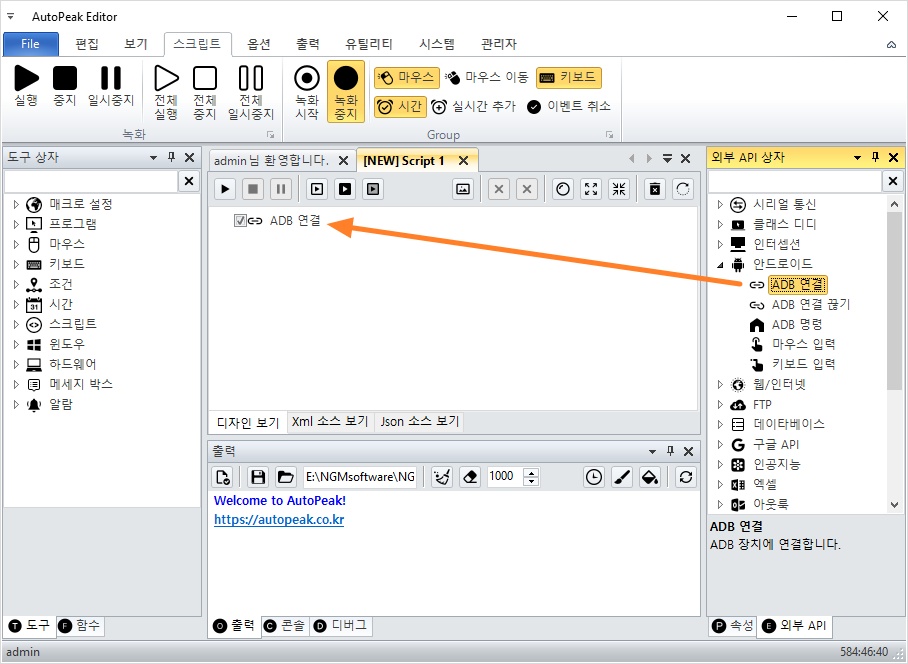
Task: Toggle the pin on 외부 API 상자 panel
Action: coord(876,157)
